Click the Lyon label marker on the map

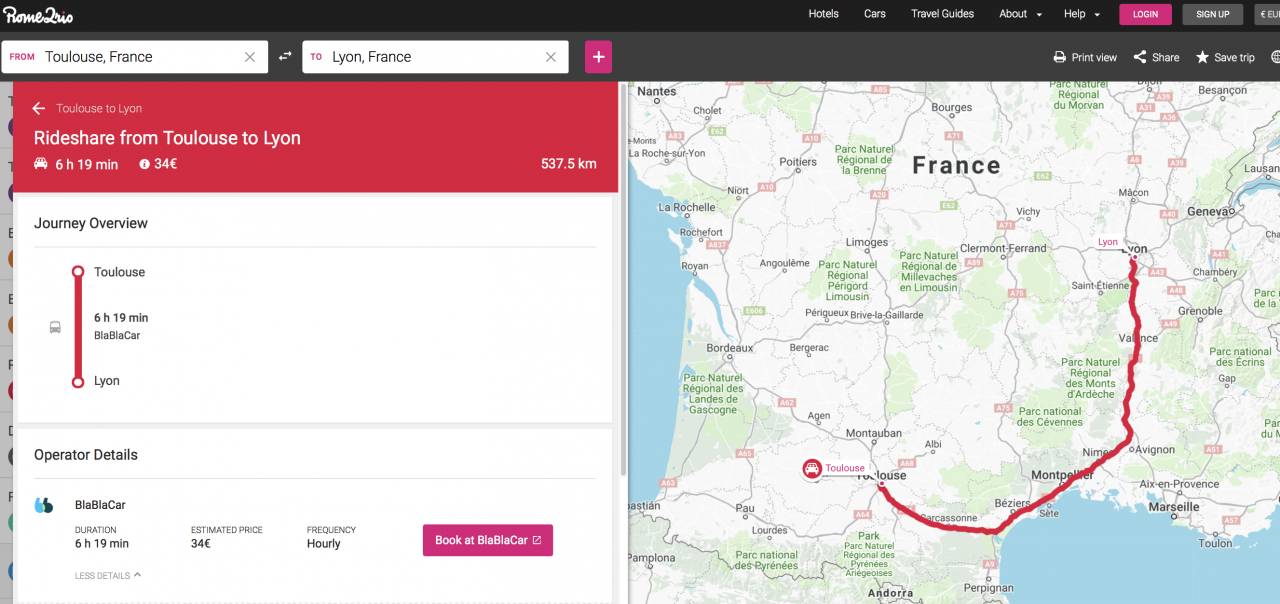(x=1108, y=242)
